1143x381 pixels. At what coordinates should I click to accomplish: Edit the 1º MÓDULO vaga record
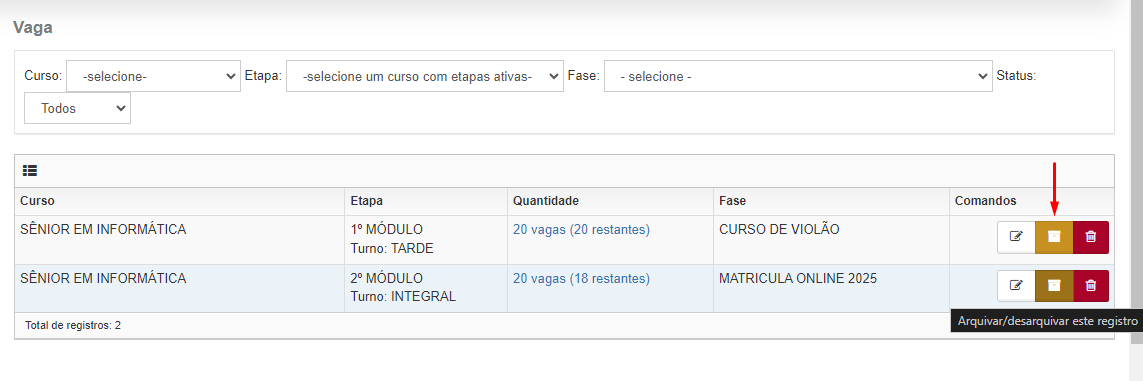point(1016,237)
